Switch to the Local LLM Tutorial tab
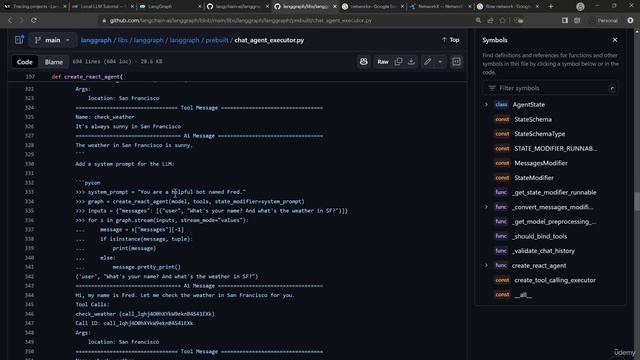640x360 pixels. pyautogui.click(x=103, y=7)
